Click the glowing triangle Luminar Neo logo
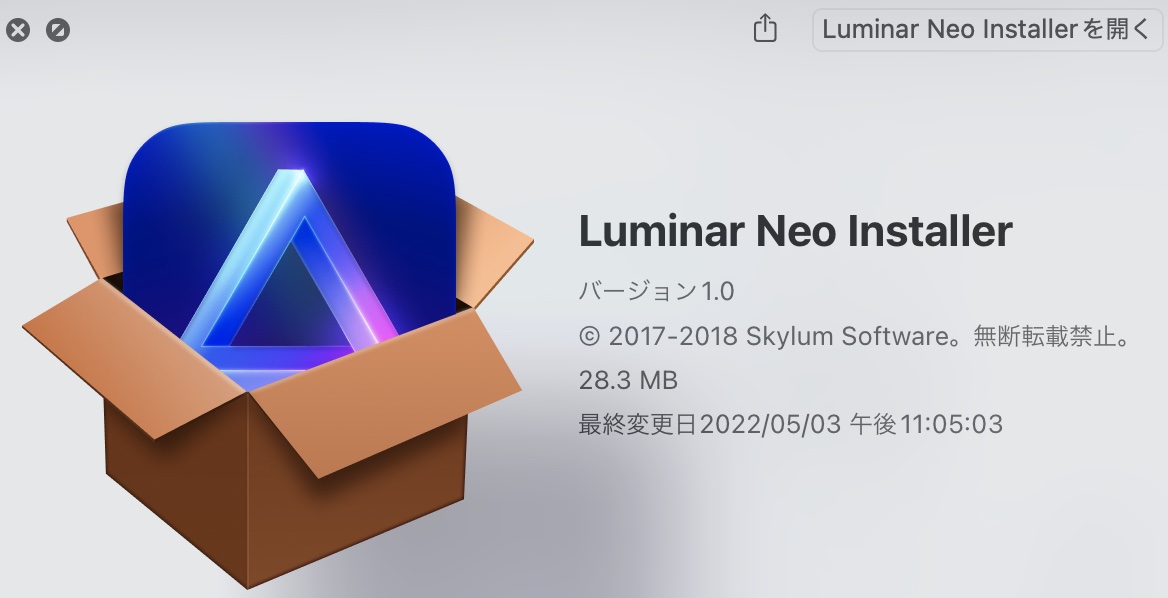1168x598 pixels. (292, 268)
